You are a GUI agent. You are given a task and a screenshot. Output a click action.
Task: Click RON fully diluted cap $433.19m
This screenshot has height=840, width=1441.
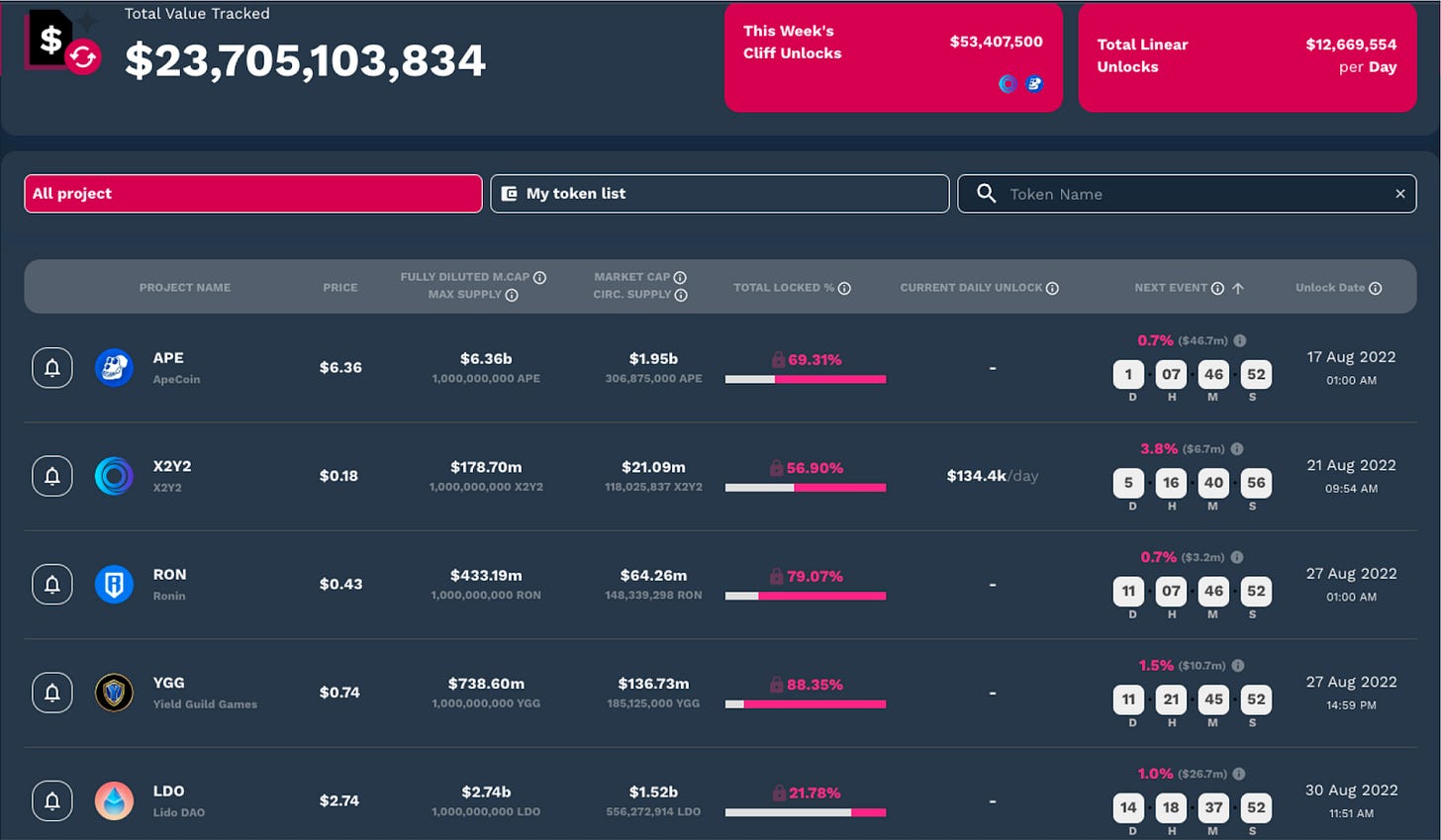pyautogui.click(x=486, y=575)
